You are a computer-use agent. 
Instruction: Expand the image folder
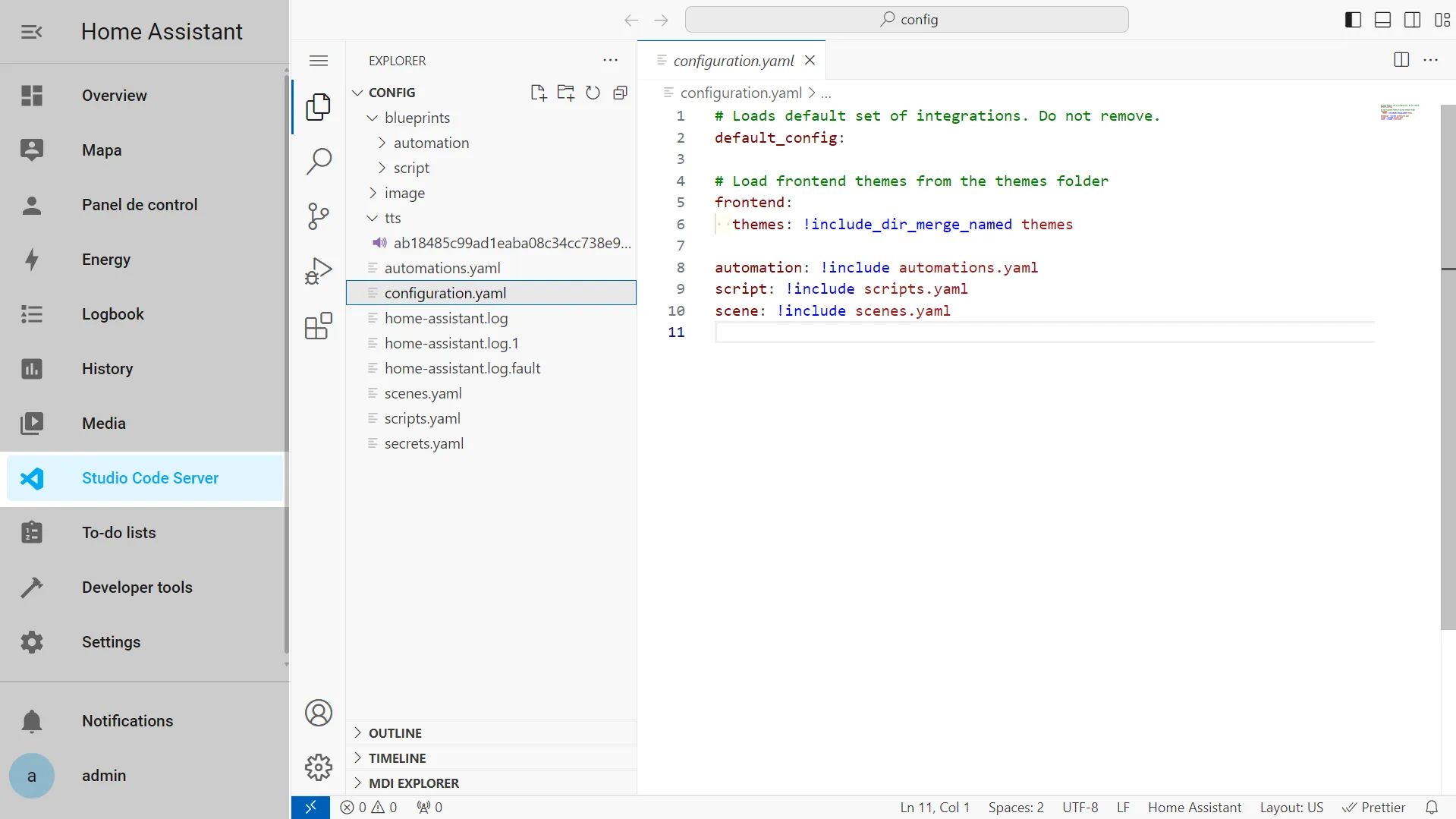click(x=491, y=193)
